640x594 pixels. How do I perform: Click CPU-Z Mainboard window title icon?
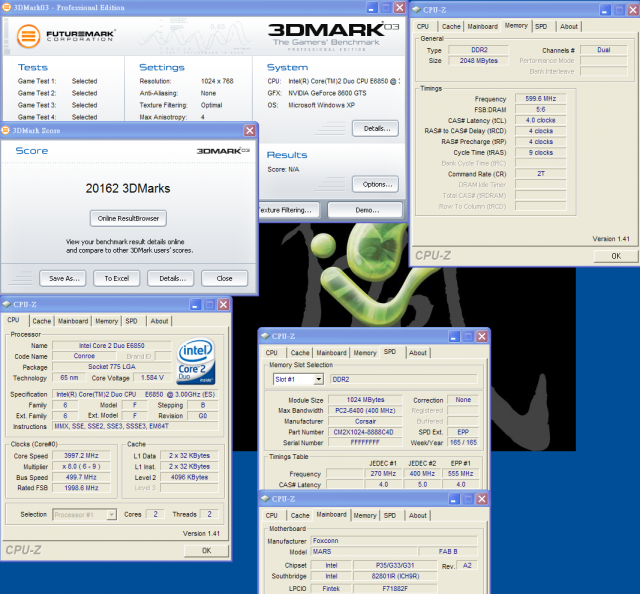click(265, 498)
